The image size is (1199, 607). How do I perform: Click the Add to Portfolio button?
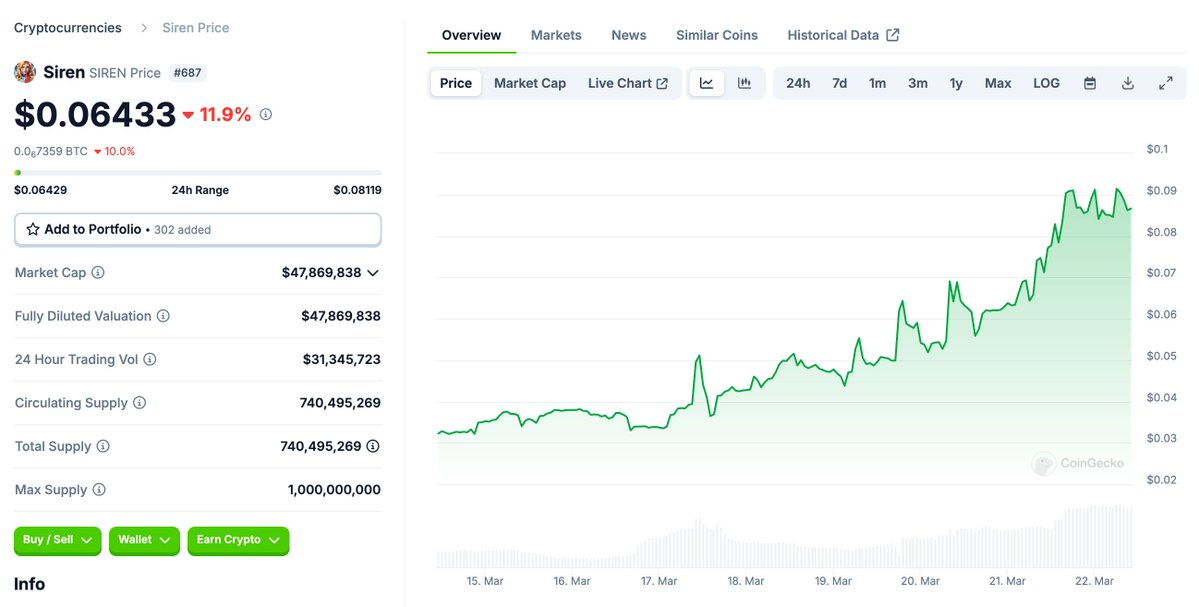[x=197, y=229]
